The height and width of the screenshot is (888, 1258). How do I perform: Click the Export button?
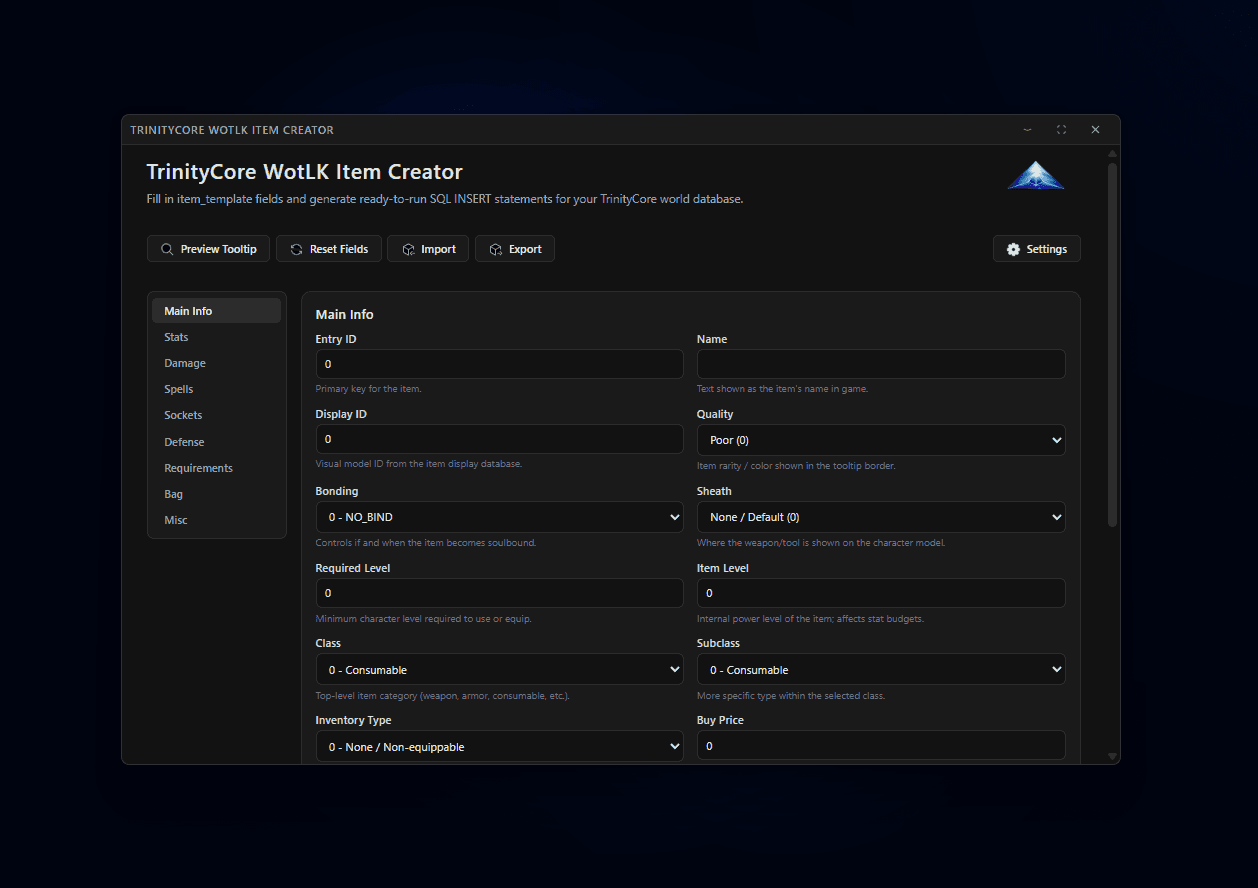coord(515,249)
